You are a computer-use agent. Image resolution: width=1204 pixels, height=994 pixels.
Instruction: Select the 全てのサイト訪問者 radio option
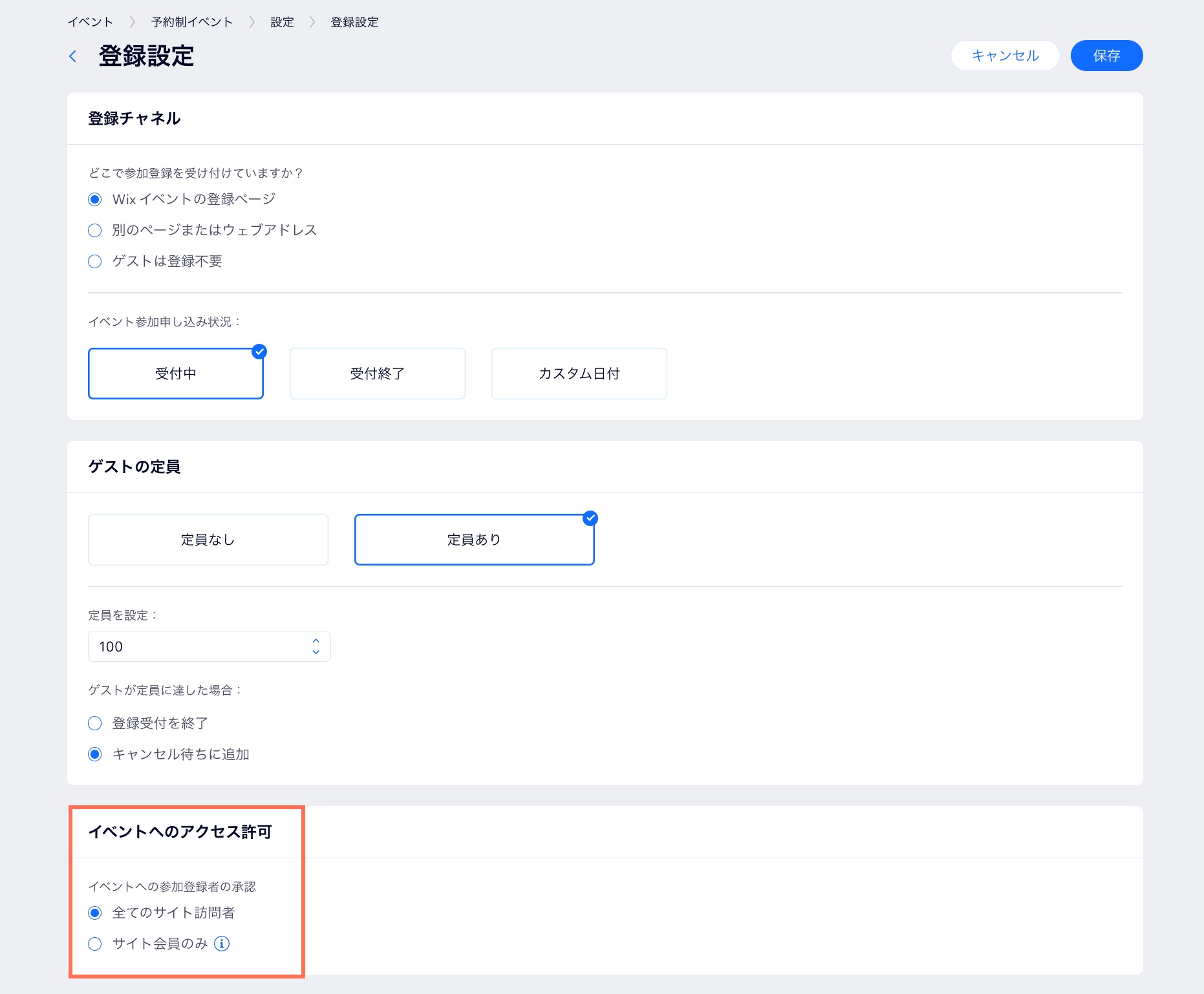tap(95, 913)
